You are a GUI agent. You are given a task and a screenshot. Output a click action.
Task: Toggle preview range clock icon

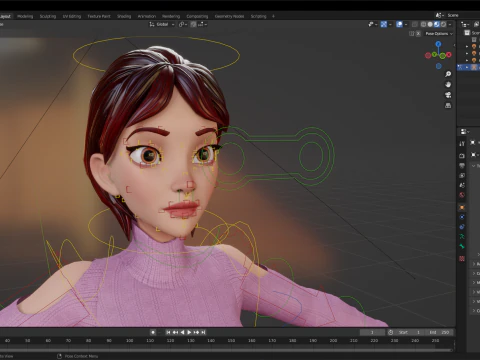click(x=391, y=332)
